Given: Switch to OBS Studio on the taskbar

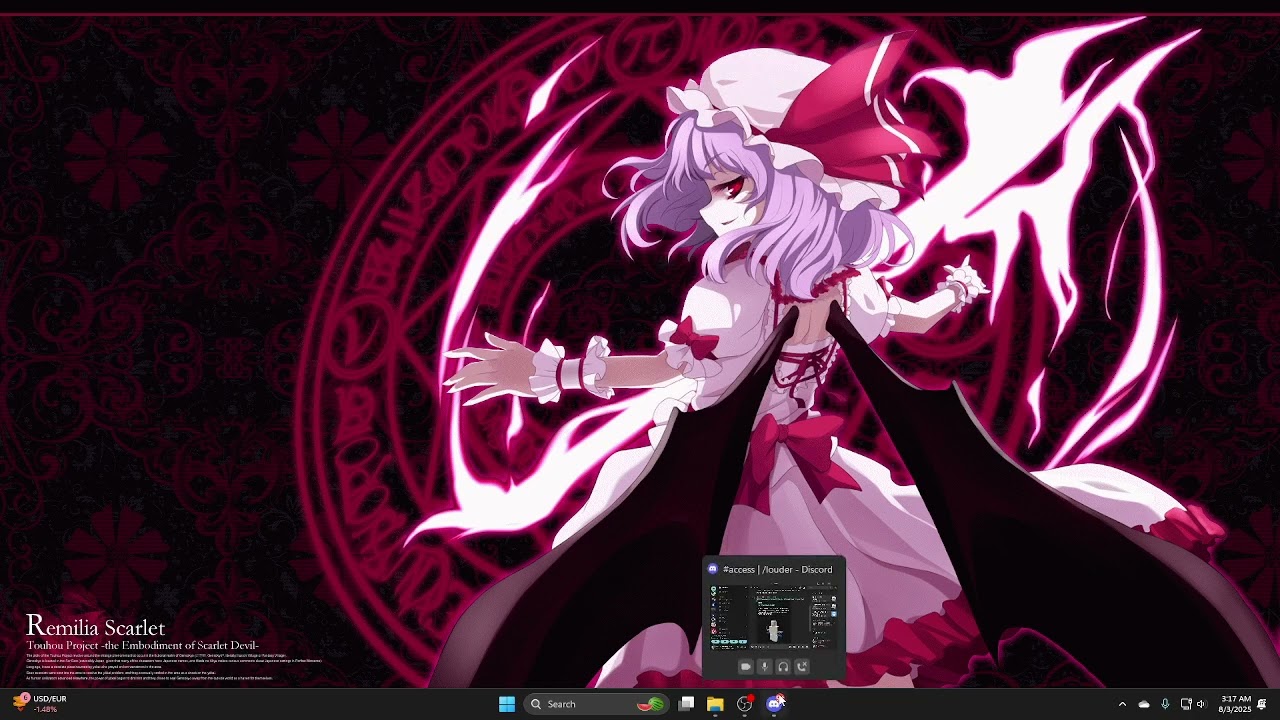Looking at the screenshot, I should [x=744, y=704].
